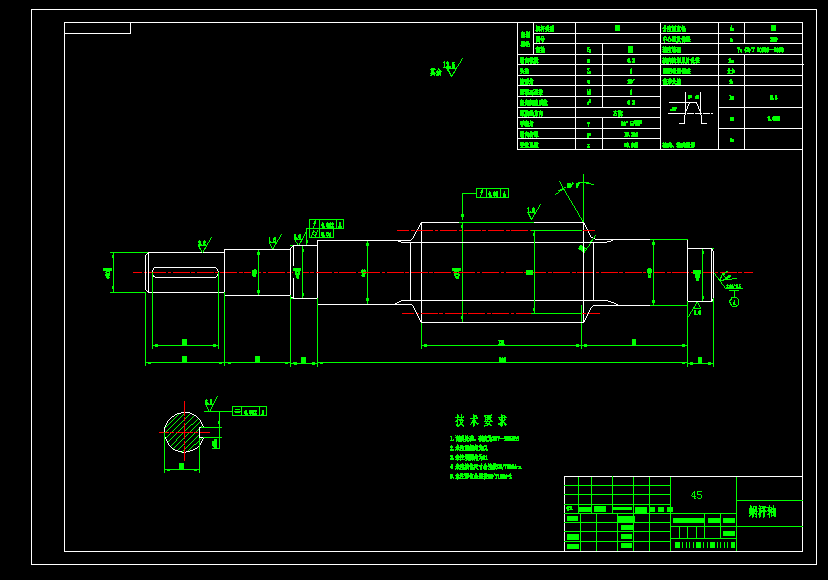Screen dimensions: 828x580
Task: Select the first line of technical requirements
Action: [x=484, y=438]
